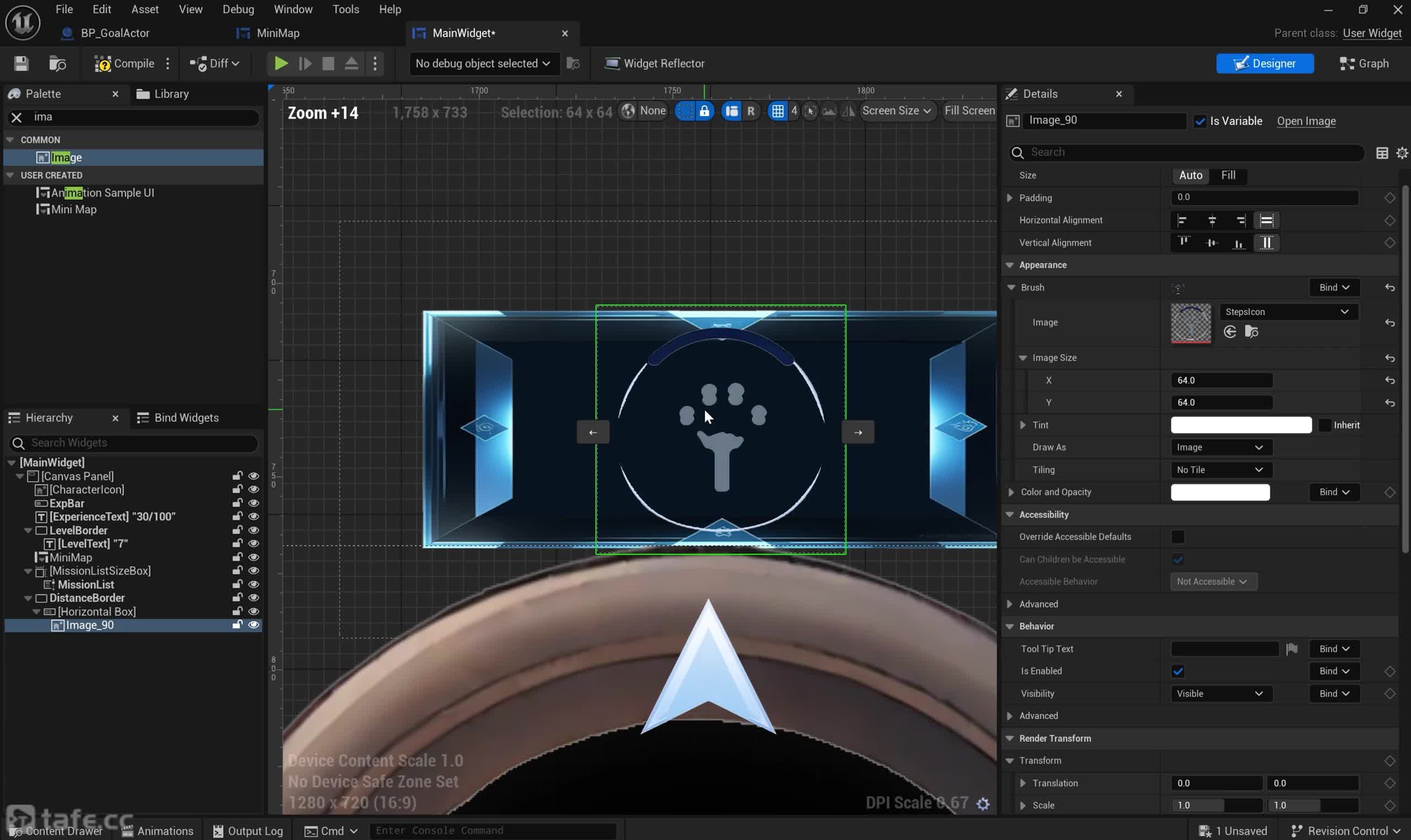The width and height of the screenshot is (1411, 840).
Task: Click the left arrow handle in viewport
Action: tap(593, 433)
